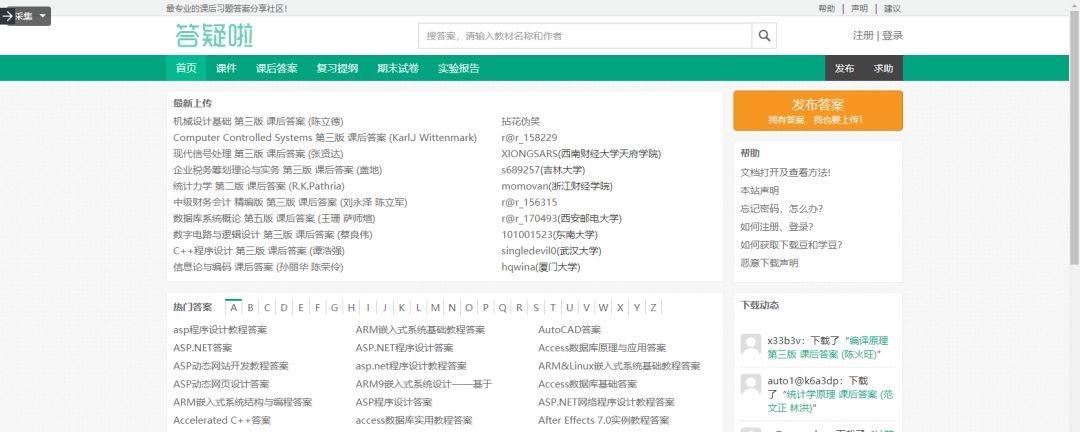Click the 求助 button in nav bar
Image resolution: width=1080 pixels, height=432 pixels.
[884, 68]
